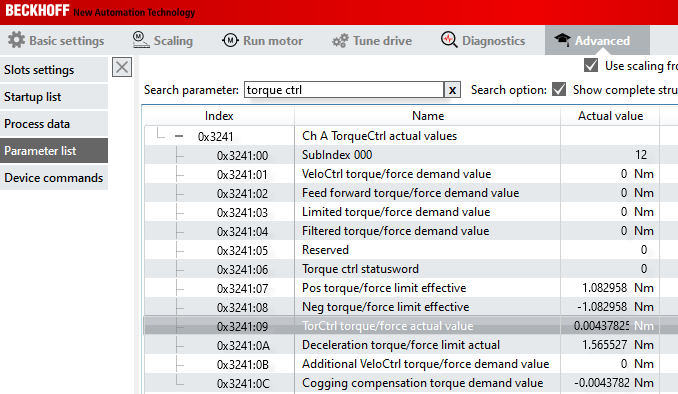Click index 0x3241:0A cell
Image resolution: width=678 pixels, height=394 pixels.
(243, 346)
